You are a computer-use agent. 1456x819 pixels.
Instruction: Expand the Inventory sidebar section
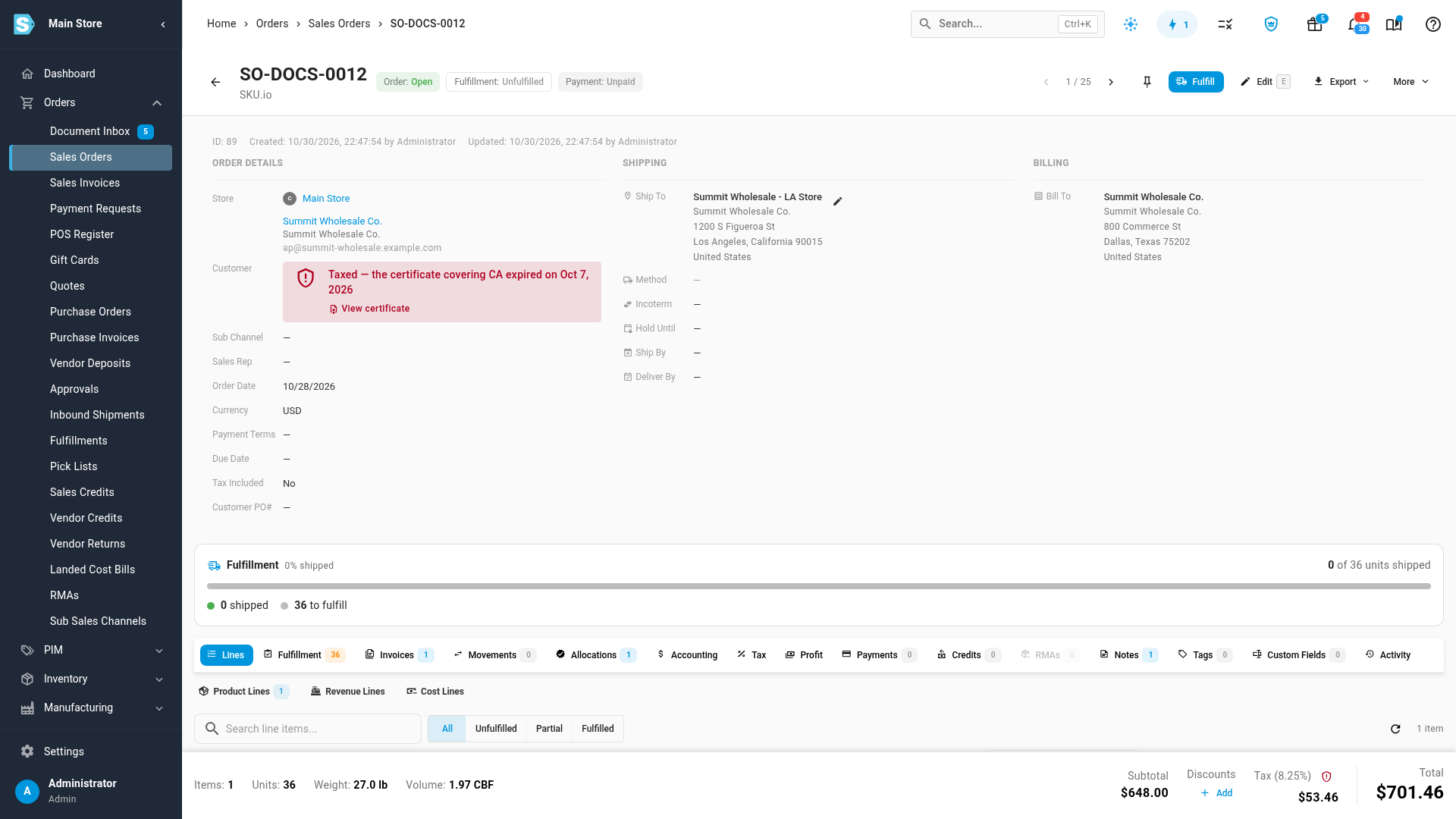point(159,679)
